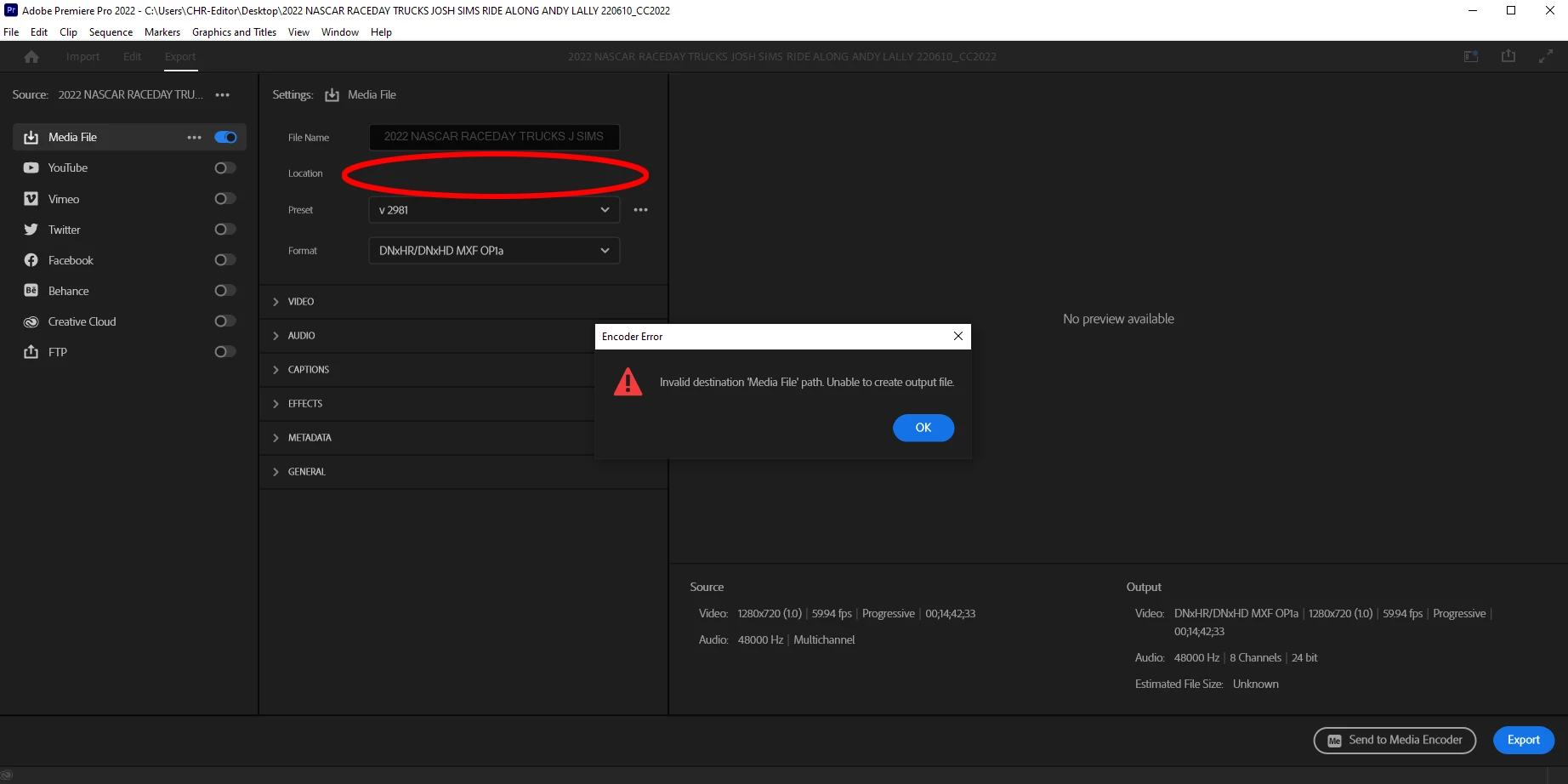Click the workspaces icon at top right
Viewport: 1568px width, 784px height.
tap(1471, 56)
